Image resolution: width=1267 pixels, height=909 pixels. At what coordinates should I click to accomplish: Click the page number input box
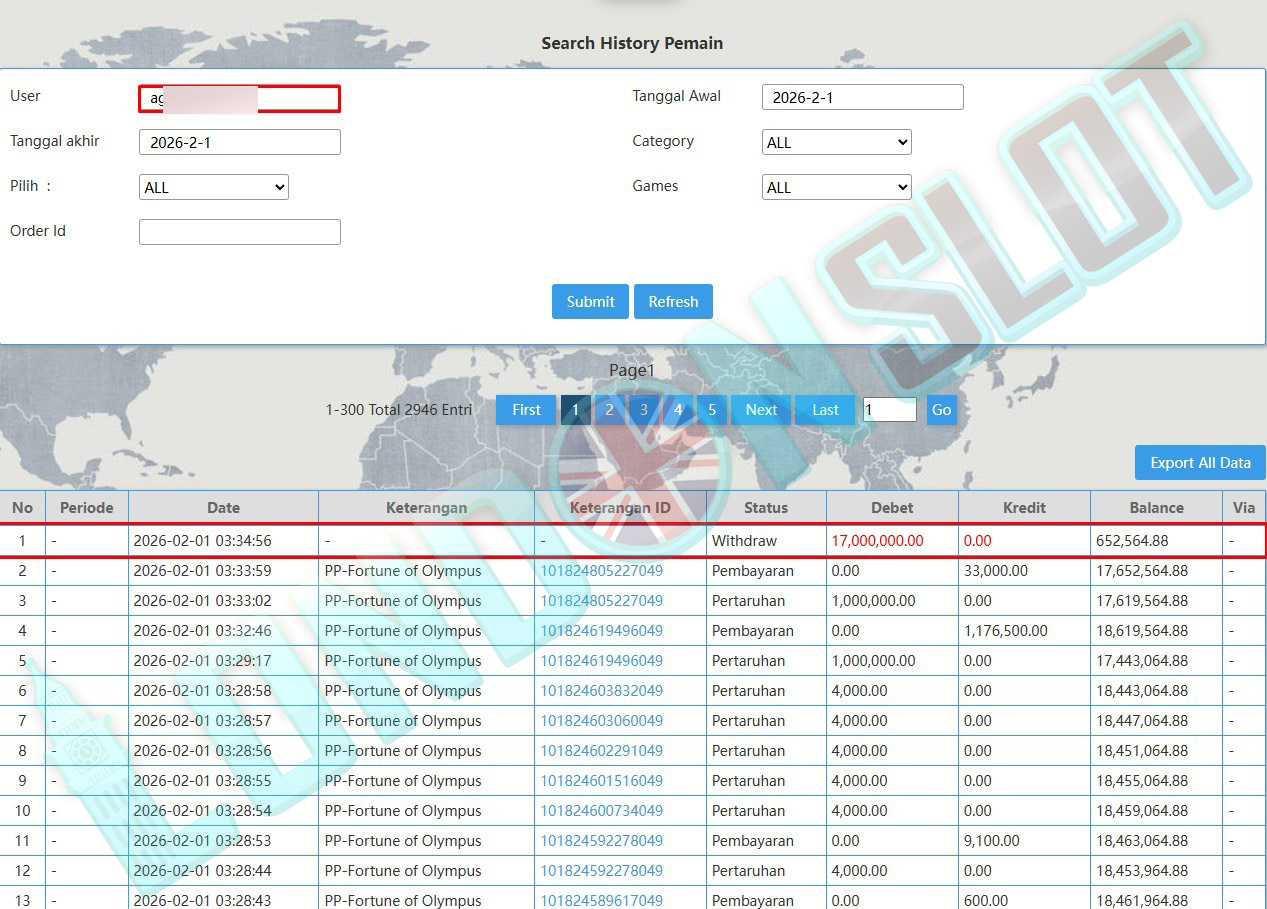889,410
